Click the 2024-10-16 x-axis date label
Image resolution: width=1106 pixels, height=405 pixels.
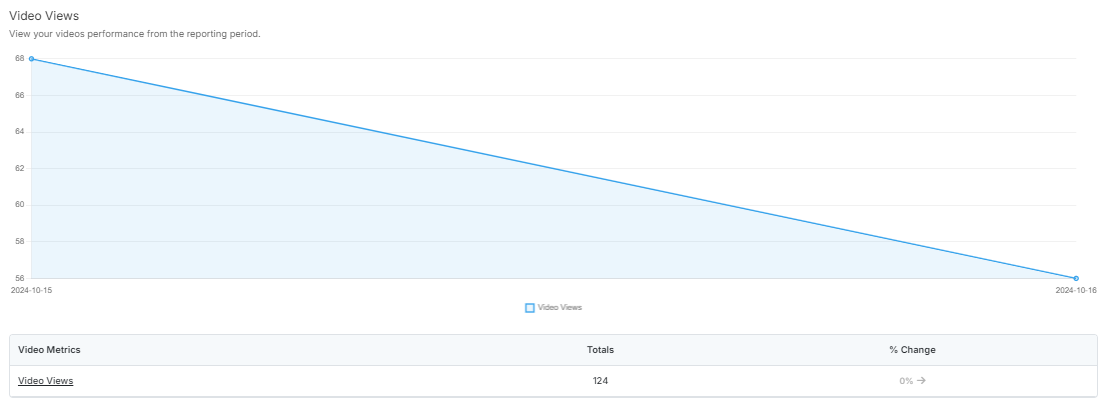click(1076, 290)
